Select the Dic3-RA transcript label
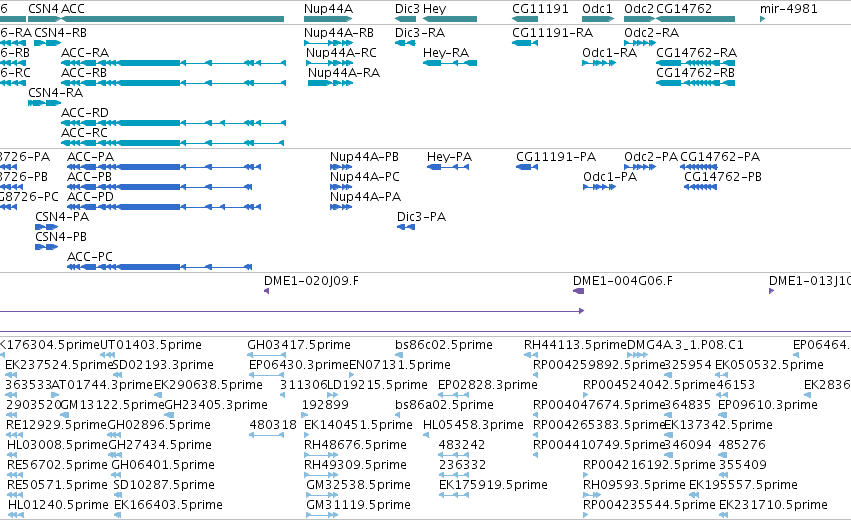Screen dimensions: 851x520 (x=420, y=33)
